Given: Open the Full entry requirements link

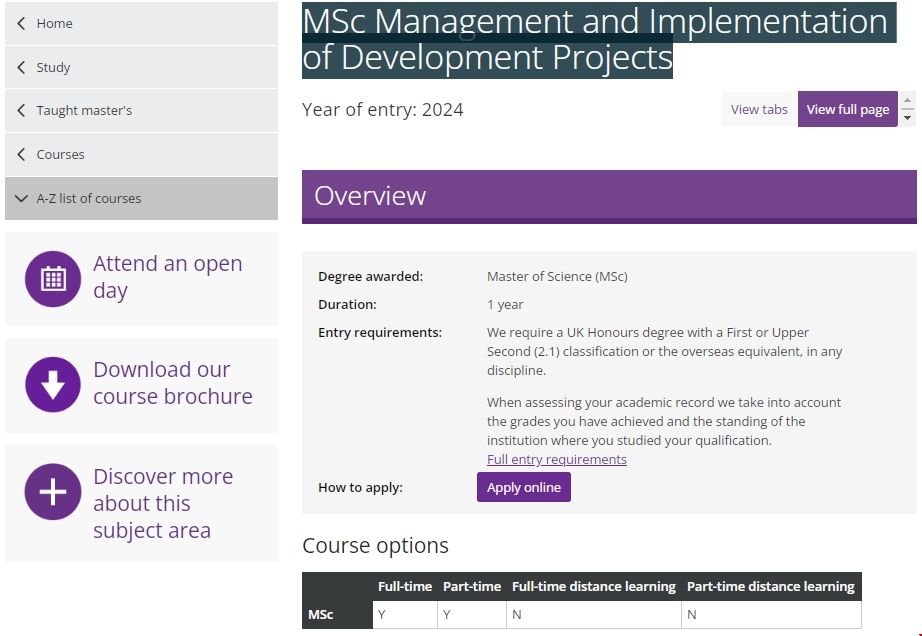Looking at the screenshot, I should coord(556,459).
